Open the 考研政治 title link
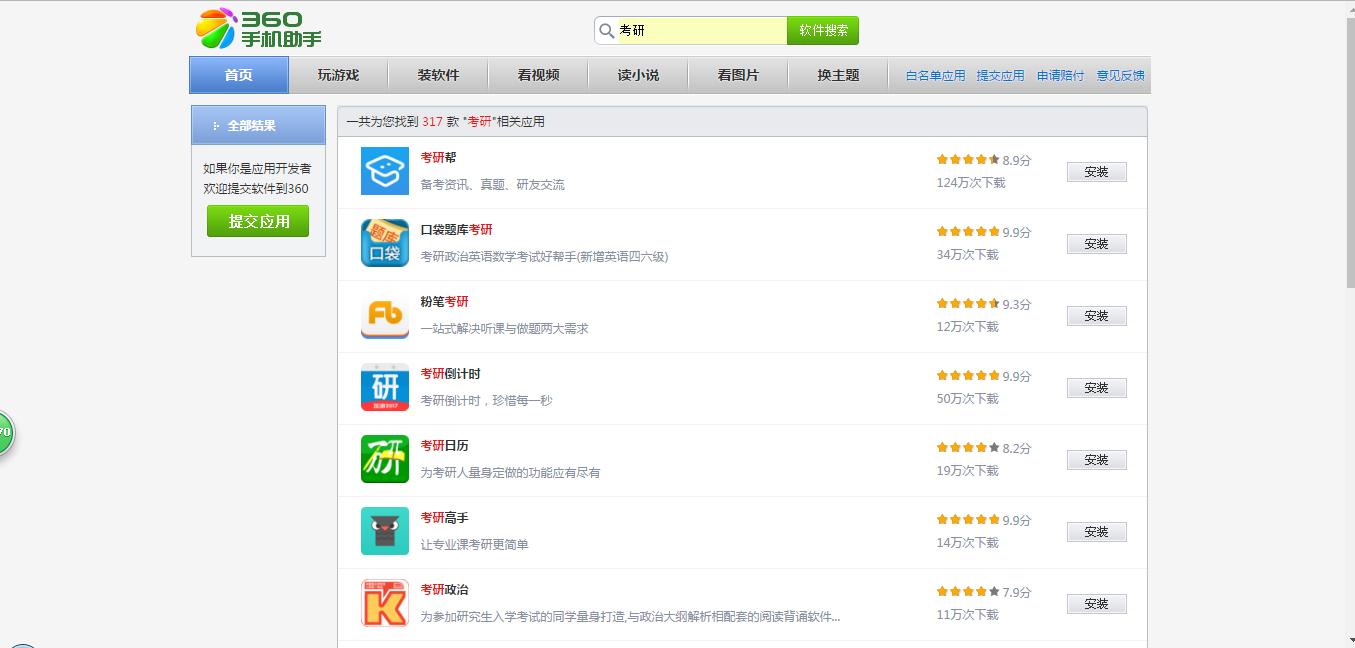This screenshot has height=648, width=1355. [x=444, y=590]
